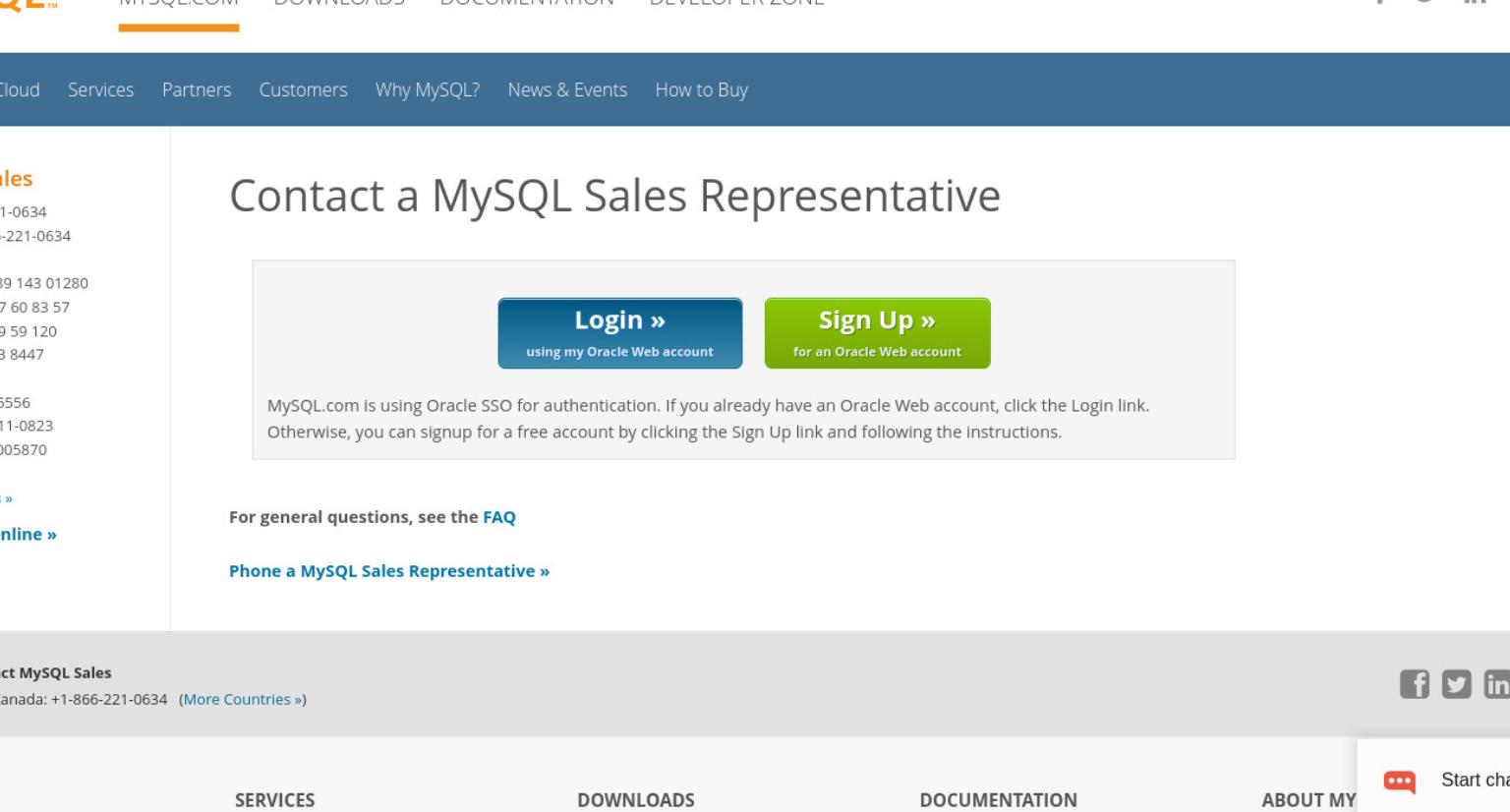Image resolution: width=1510 pixels, height=812 pixels.
Task: Open the How to Buy menu item
Action: click(701, 89)
